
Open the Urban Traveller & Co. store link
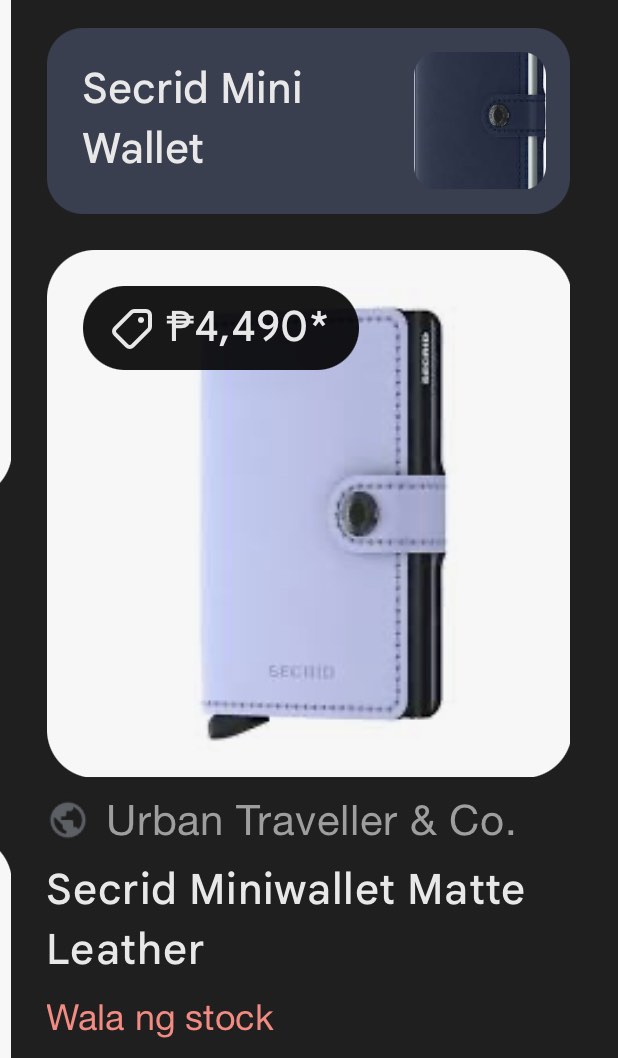tap(310, 820)
